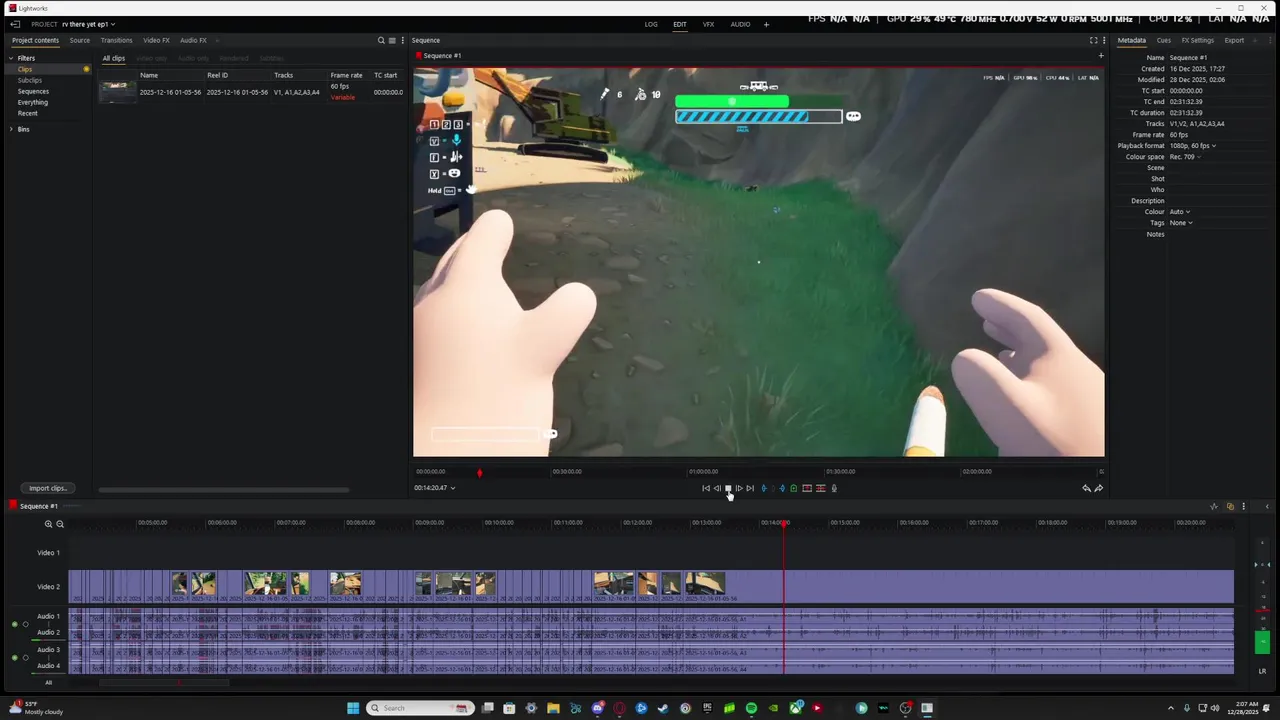Image resolution: width=1280 pixels, height=720 pixels.
Task: Switch to the VFX workspace tab
Action: (x=708, y=24)
